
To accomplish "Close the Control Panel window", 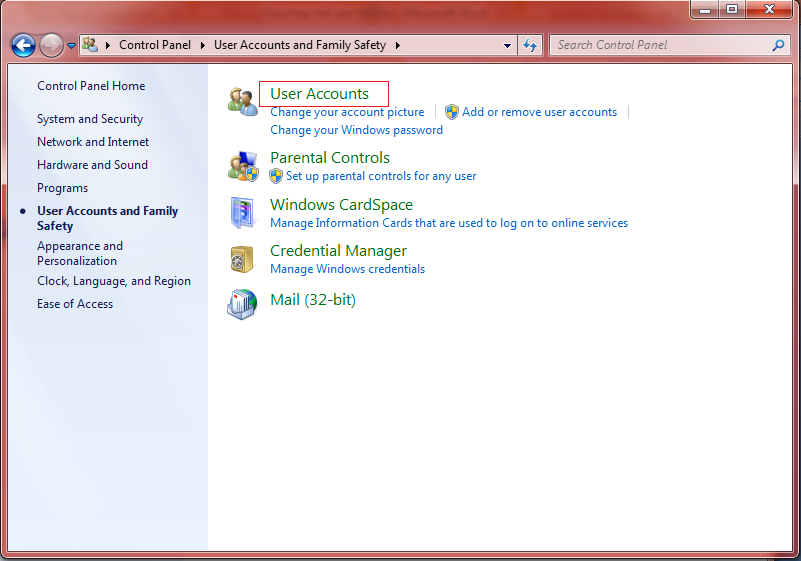I will 769,9.
